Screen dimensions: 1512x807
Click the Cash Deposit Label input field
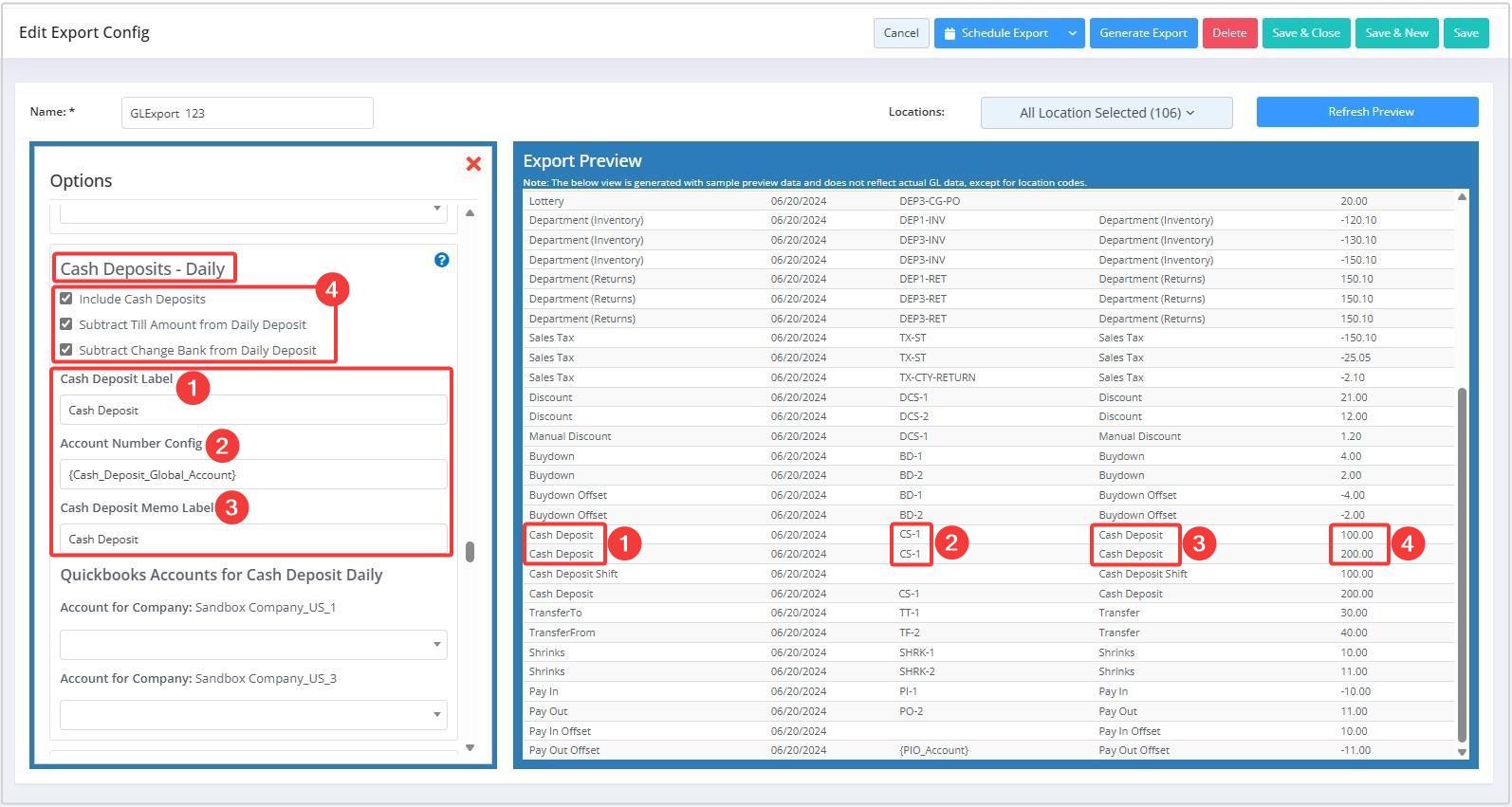tap(253, 411)
